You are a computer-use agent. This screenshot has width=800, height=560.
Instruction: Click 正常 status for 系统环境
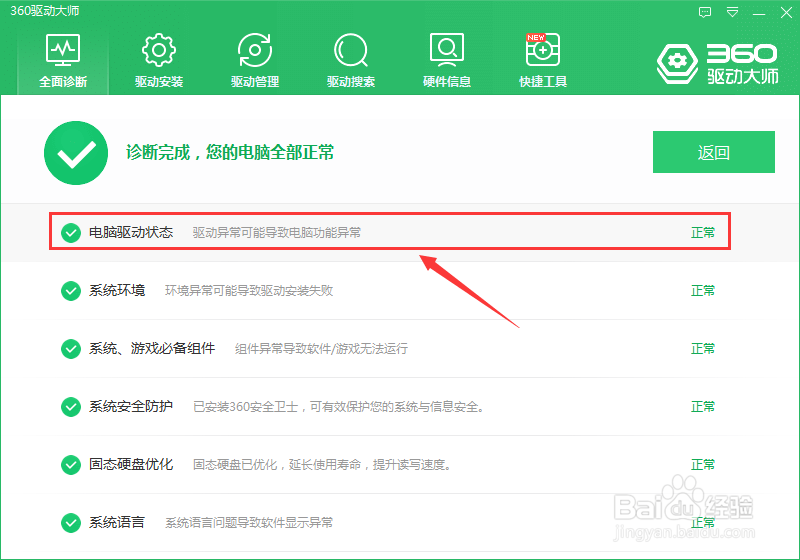pyautogui.click(x=703, y=291)
